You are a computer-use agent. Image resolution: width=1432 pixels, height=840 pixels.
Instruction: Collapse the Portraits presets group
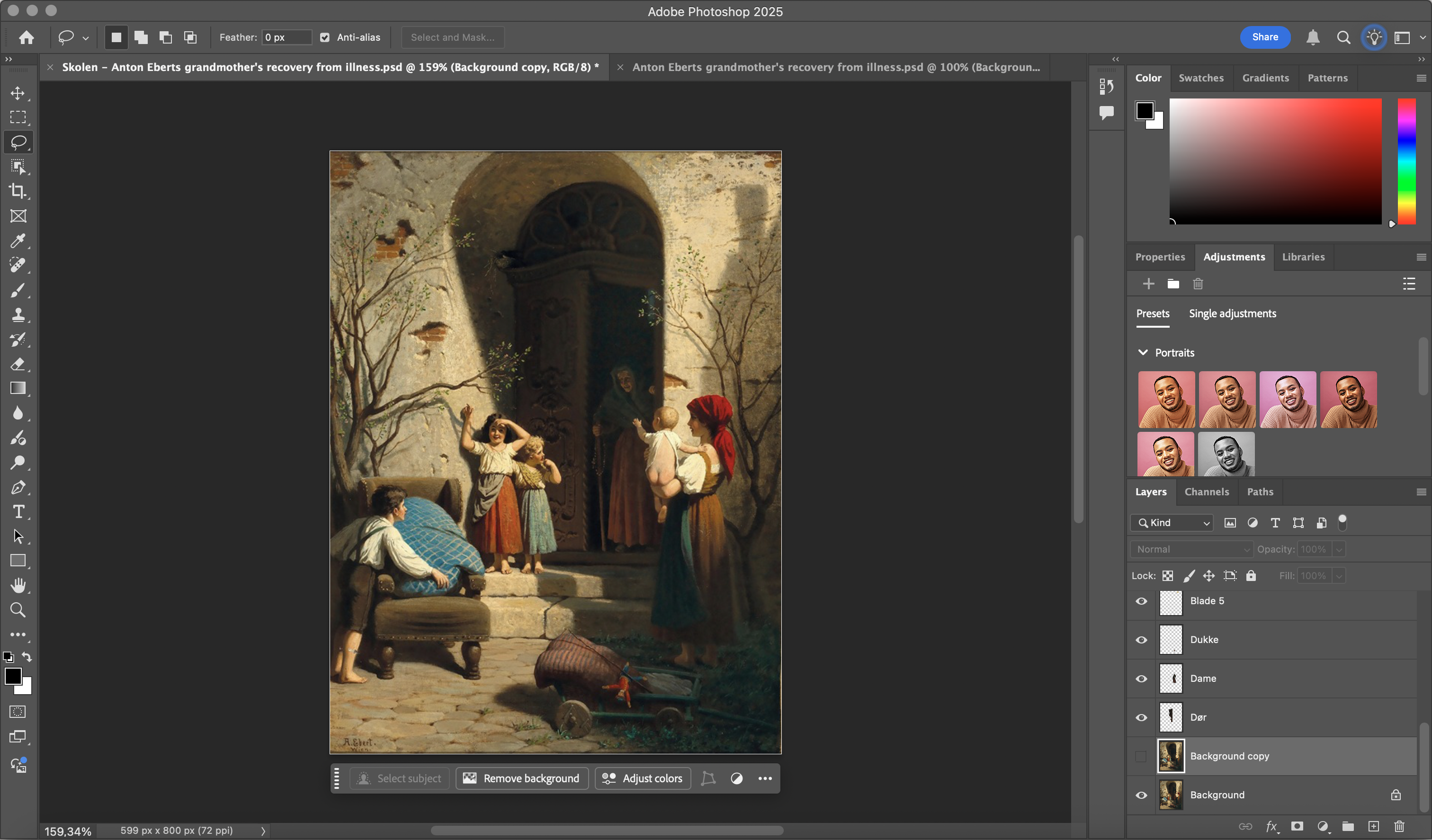tap(1143, 352)
